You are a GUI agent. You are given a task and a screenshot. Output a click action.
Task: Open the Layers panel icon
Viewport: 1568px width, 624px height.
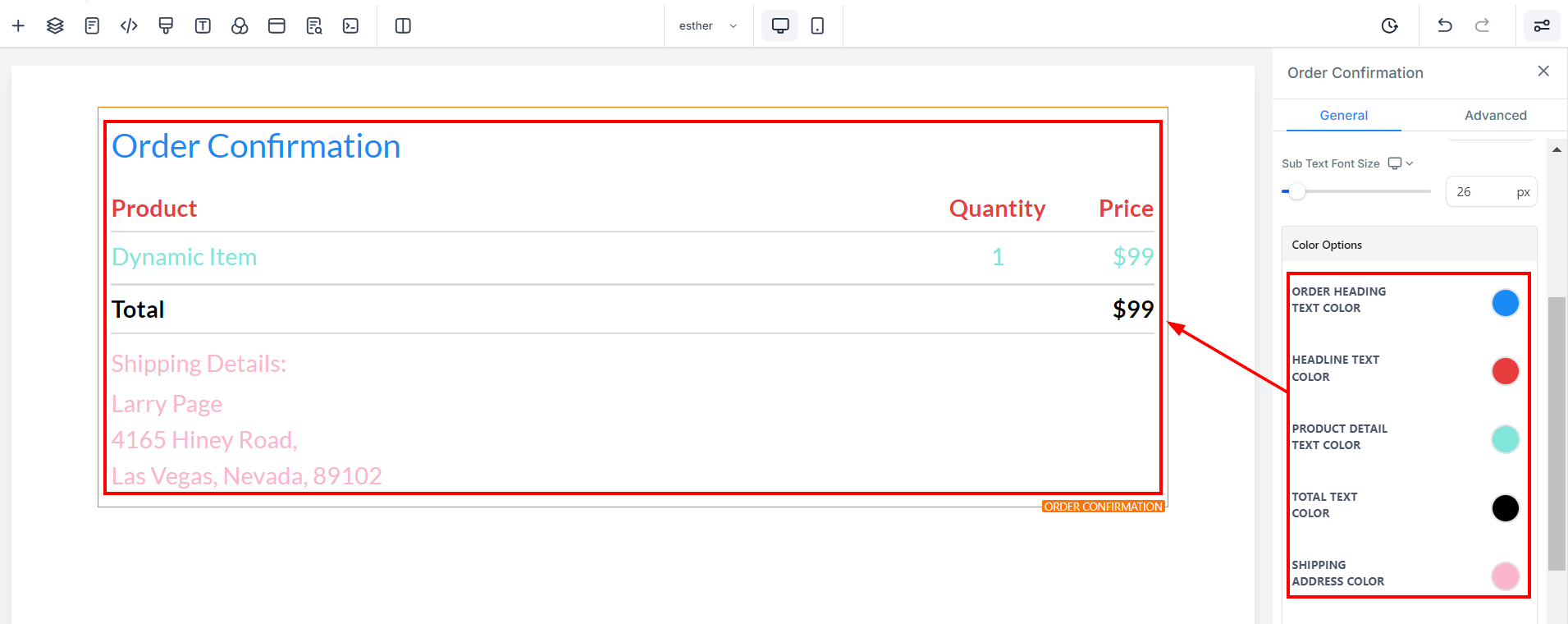pyautogui.click(x=55, y=26)
